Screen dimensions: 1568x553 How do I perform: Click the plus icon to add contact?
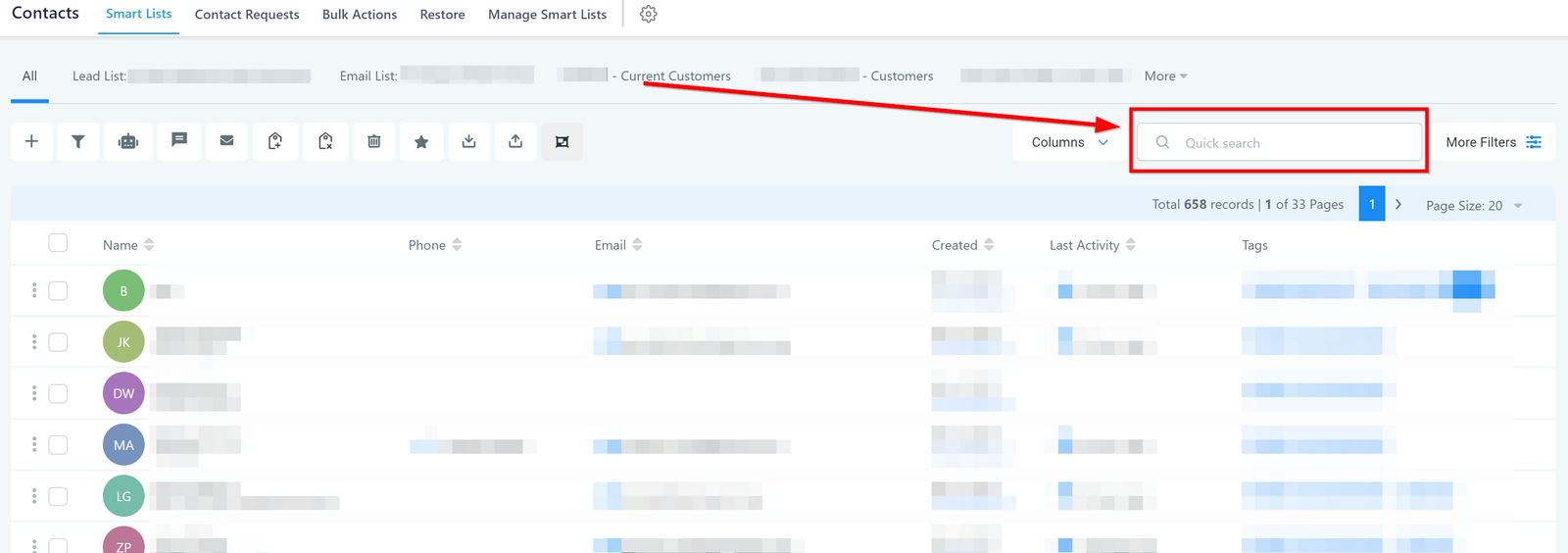point(31,141)
